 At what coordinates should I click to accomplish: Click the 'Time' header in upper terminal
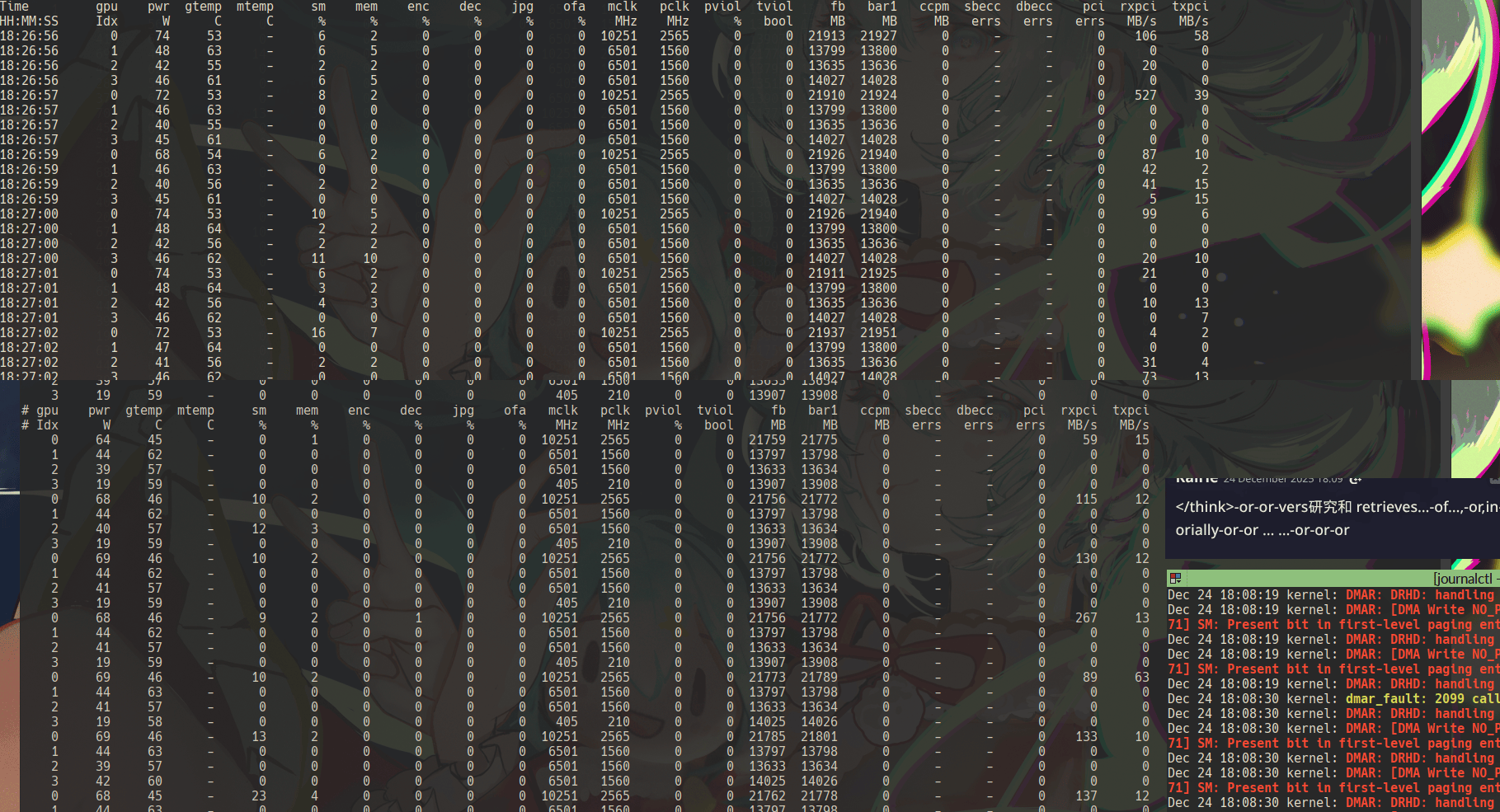15,7
